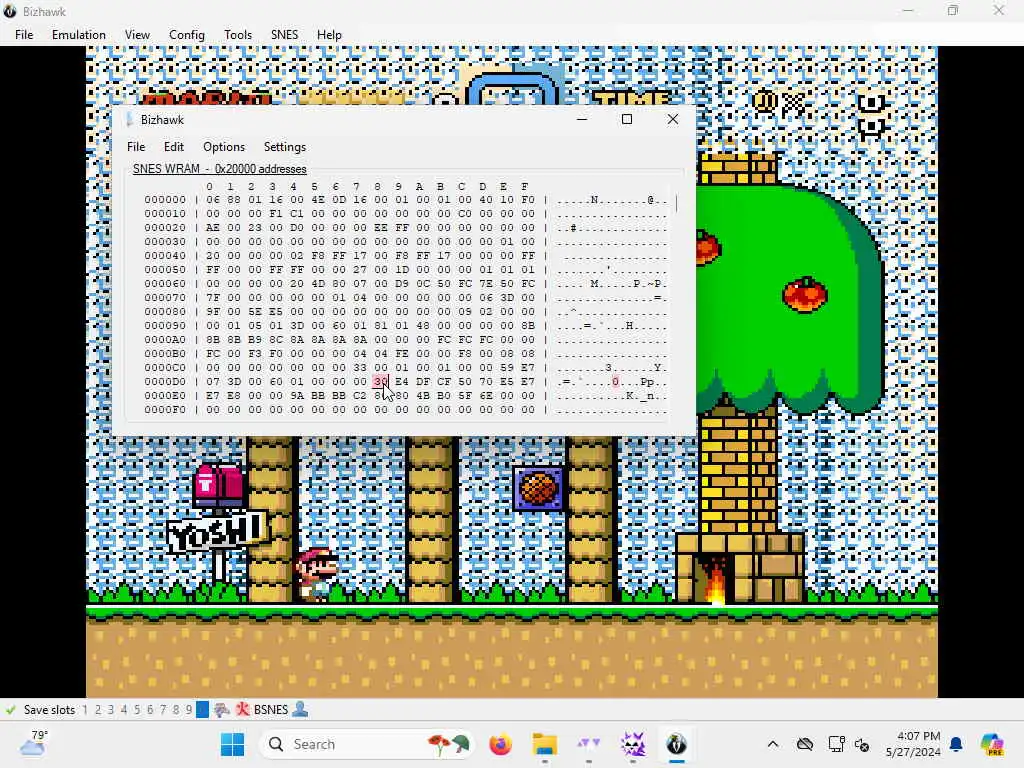Image resolution: width=1024 pixels, height=768 pixels.
Task: Open the Tools menu
Action: [x=238, y=35]
